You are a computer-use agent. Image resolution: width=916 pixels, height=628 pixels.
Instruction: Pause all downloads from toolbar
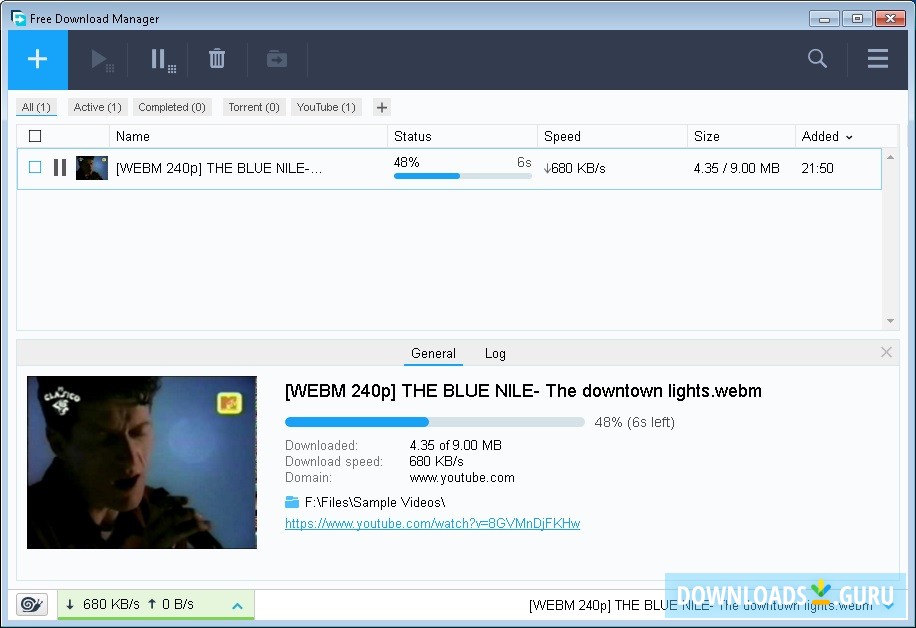pos(162,60)
